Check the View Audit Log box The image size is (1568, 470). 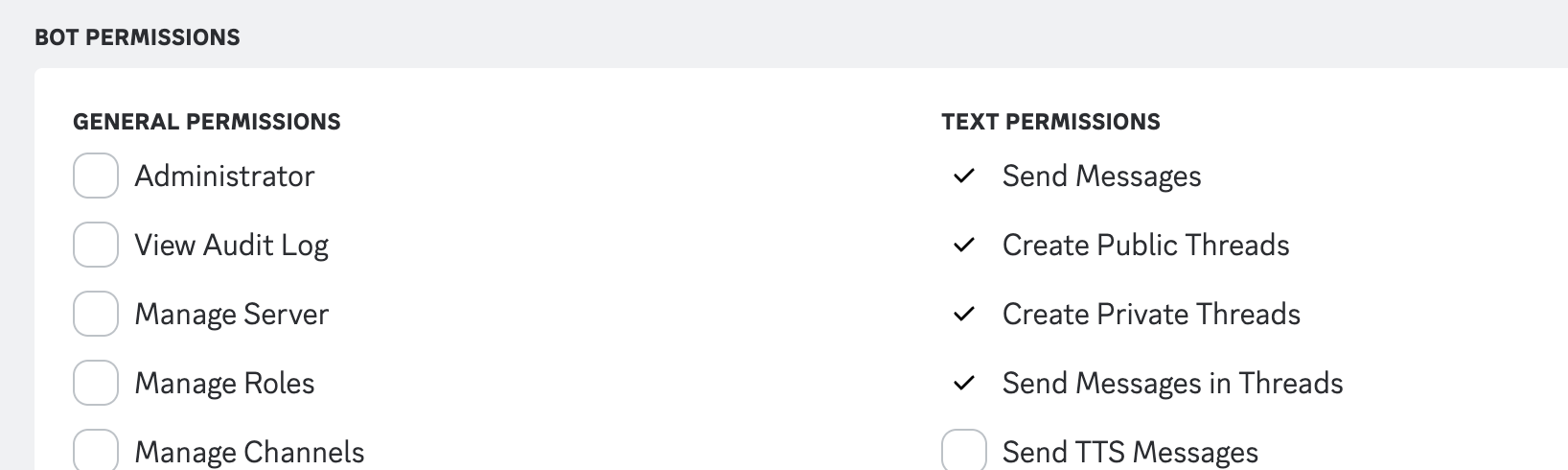click(96, 245)
